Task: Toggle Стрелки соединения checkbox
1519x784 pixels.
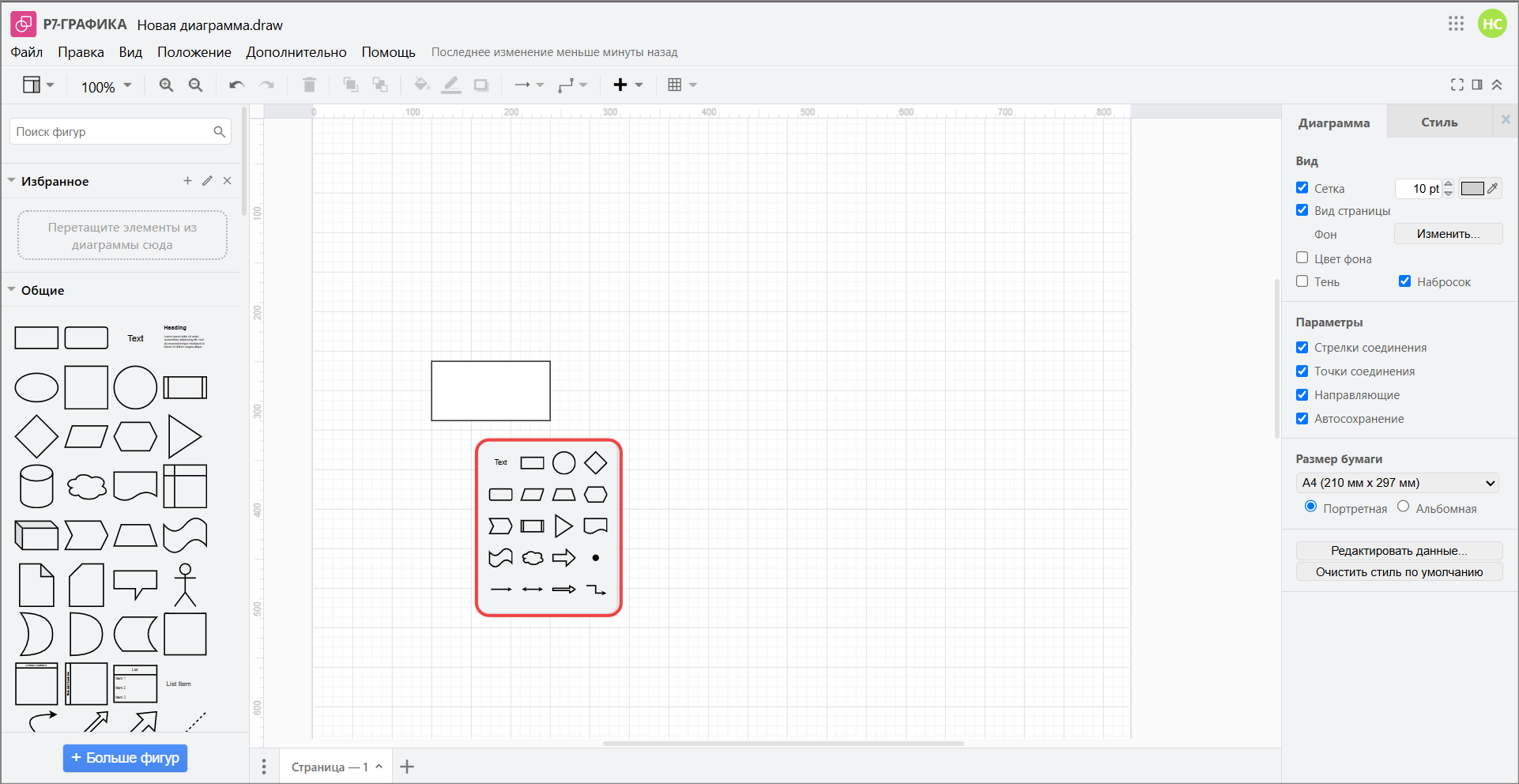Action: coord(1302,347)
